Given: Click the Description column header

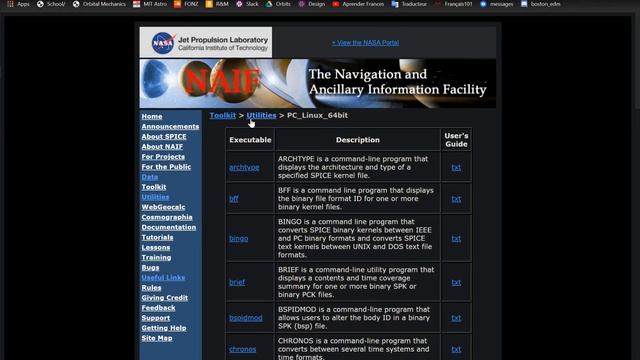Looking at the screenshot, I should click(358, 140).
